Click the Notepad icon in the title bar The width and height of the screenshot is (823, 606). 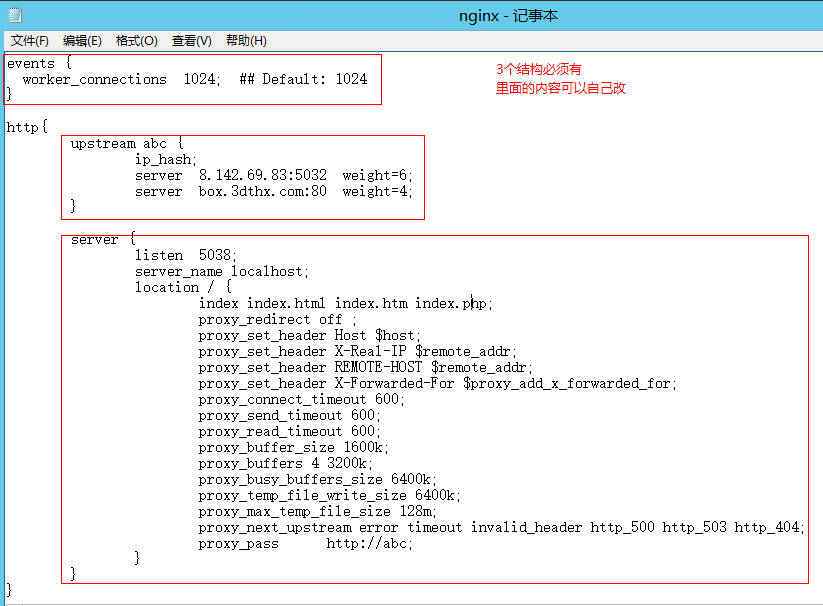(14, 15)
